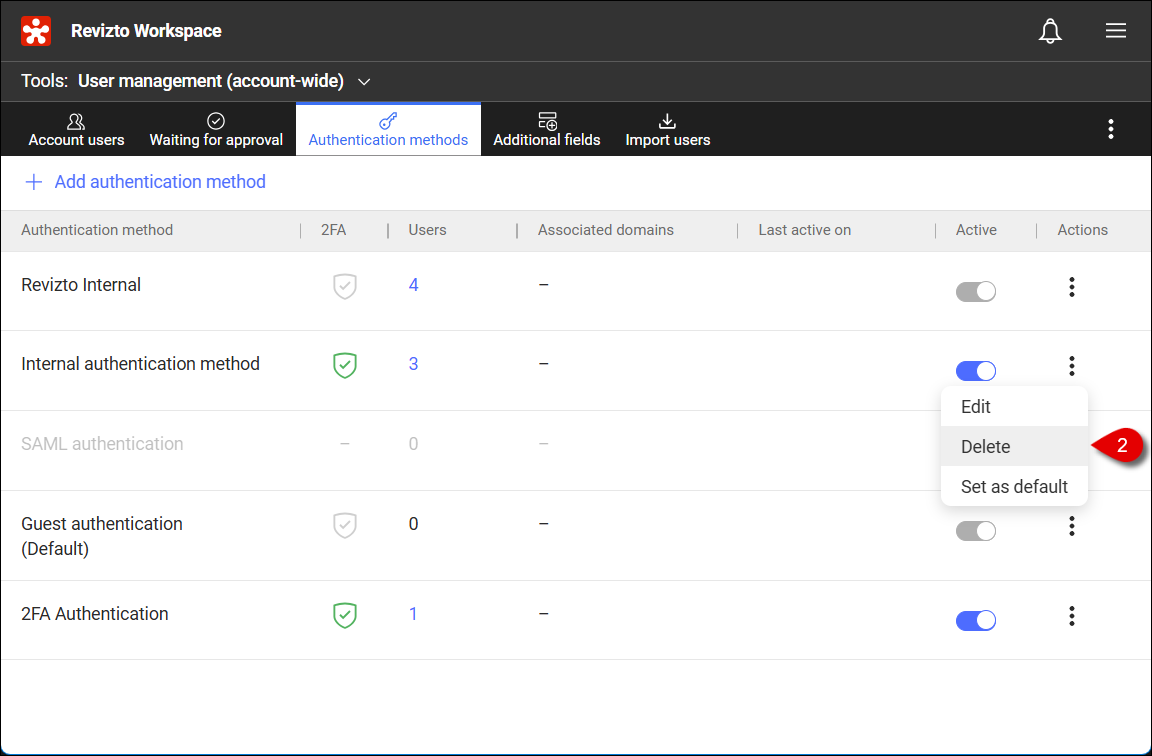Toggle the Internal authentication method active switch
The image size is (1152, 756).
pos(976,371)
